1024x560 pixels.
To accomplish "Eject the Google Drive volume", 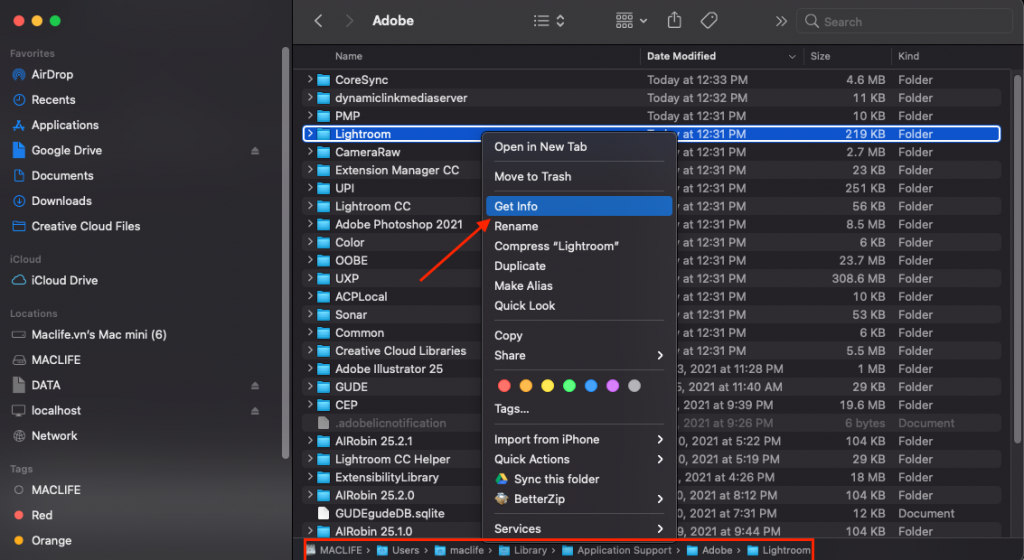I will pyautogui.click(x=255, y=151).
